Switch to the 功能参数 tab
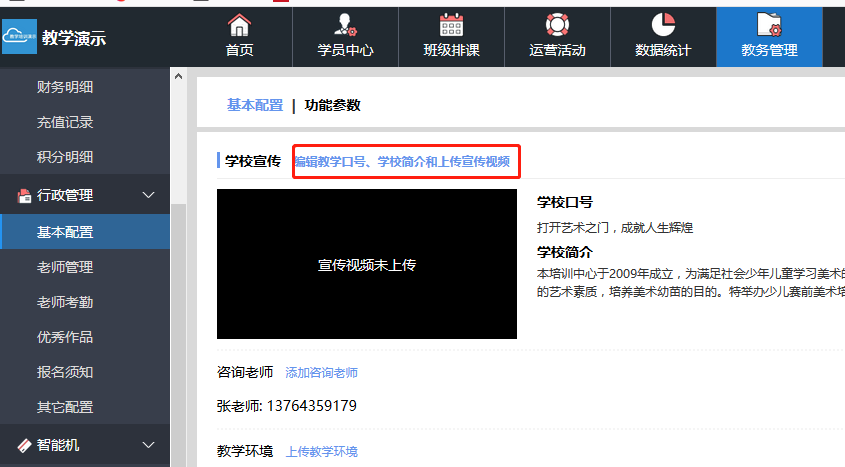The height and width of the screenshot is (467, 845). tap(333, 105)
